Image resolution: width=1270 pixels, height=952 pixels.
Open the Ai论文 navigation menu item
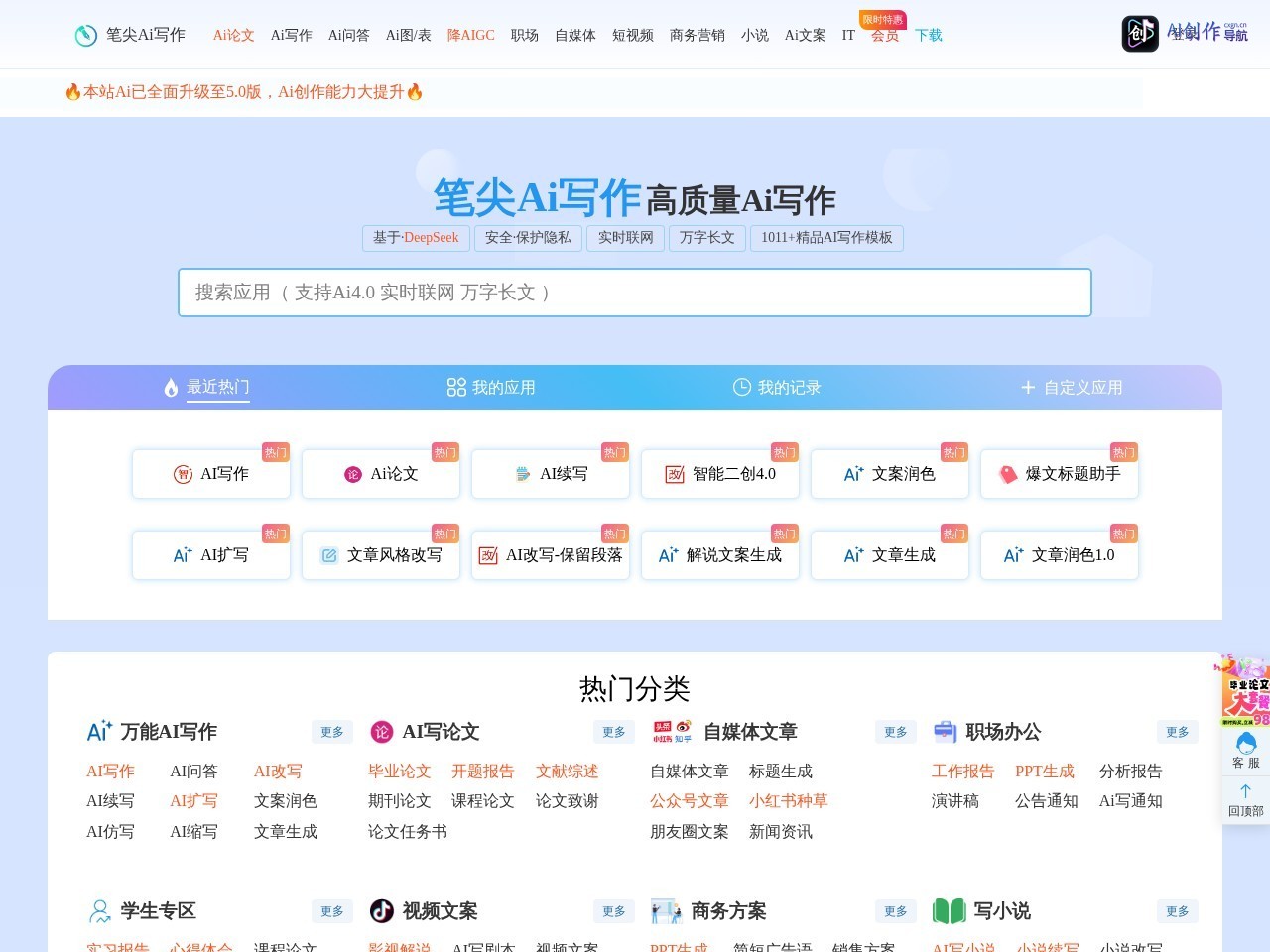[x=234, y=35]
